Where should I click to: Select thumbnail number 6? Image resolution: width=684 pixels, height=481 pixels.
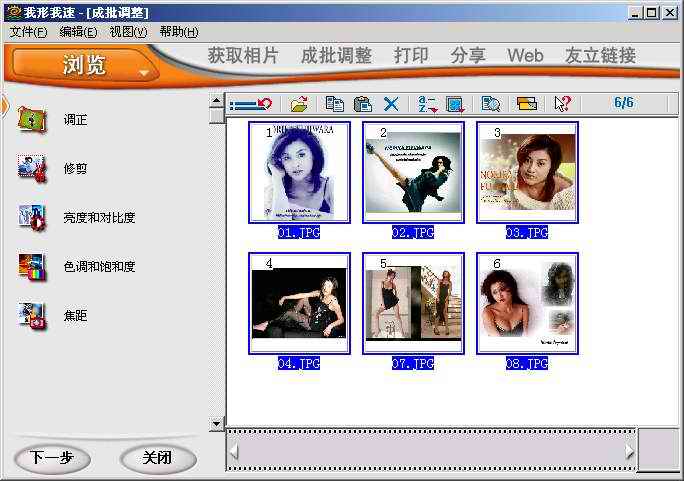[x=527, y=303]
